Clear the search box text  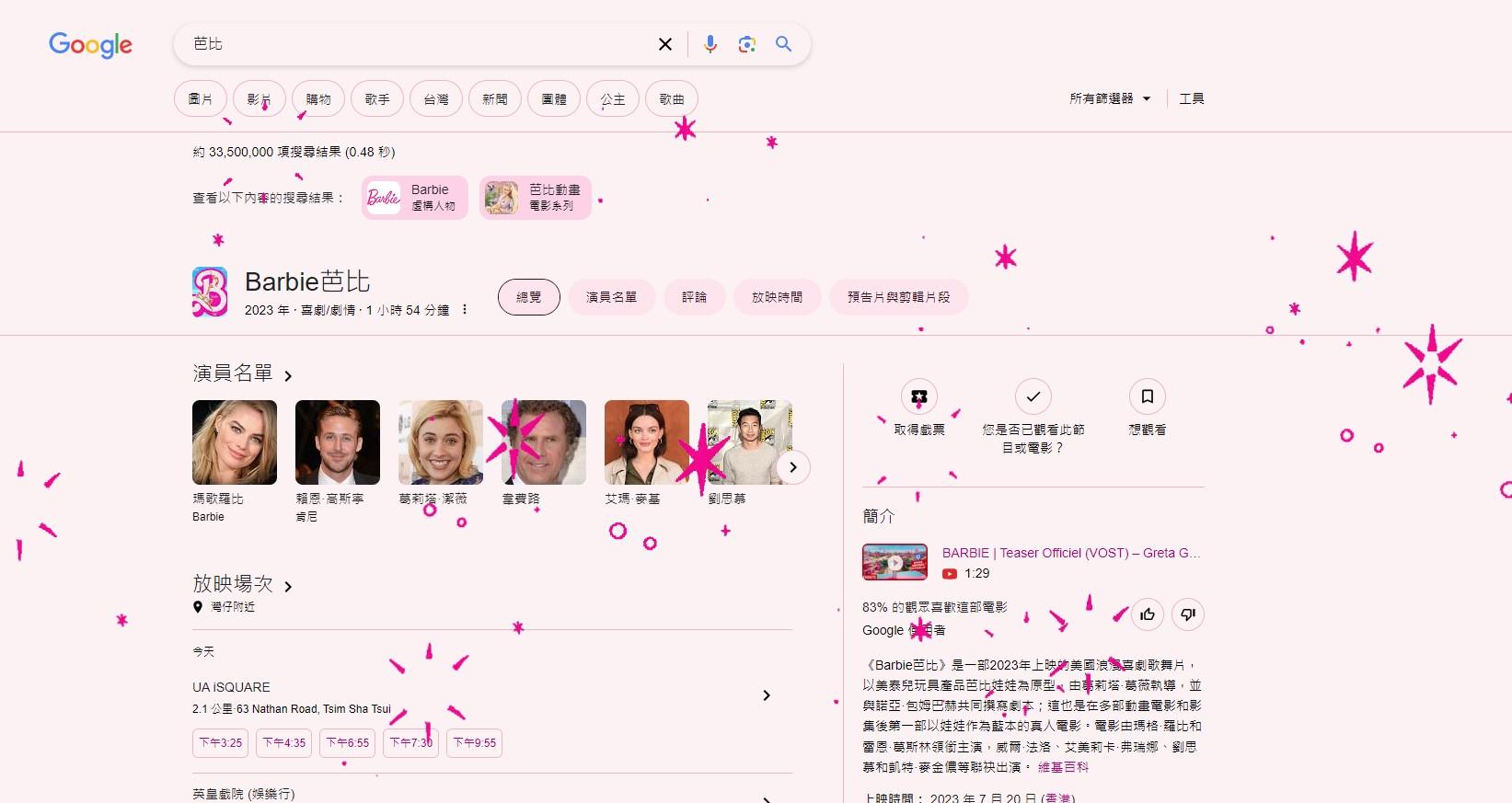pyautogui.click(x=665, y=44)
